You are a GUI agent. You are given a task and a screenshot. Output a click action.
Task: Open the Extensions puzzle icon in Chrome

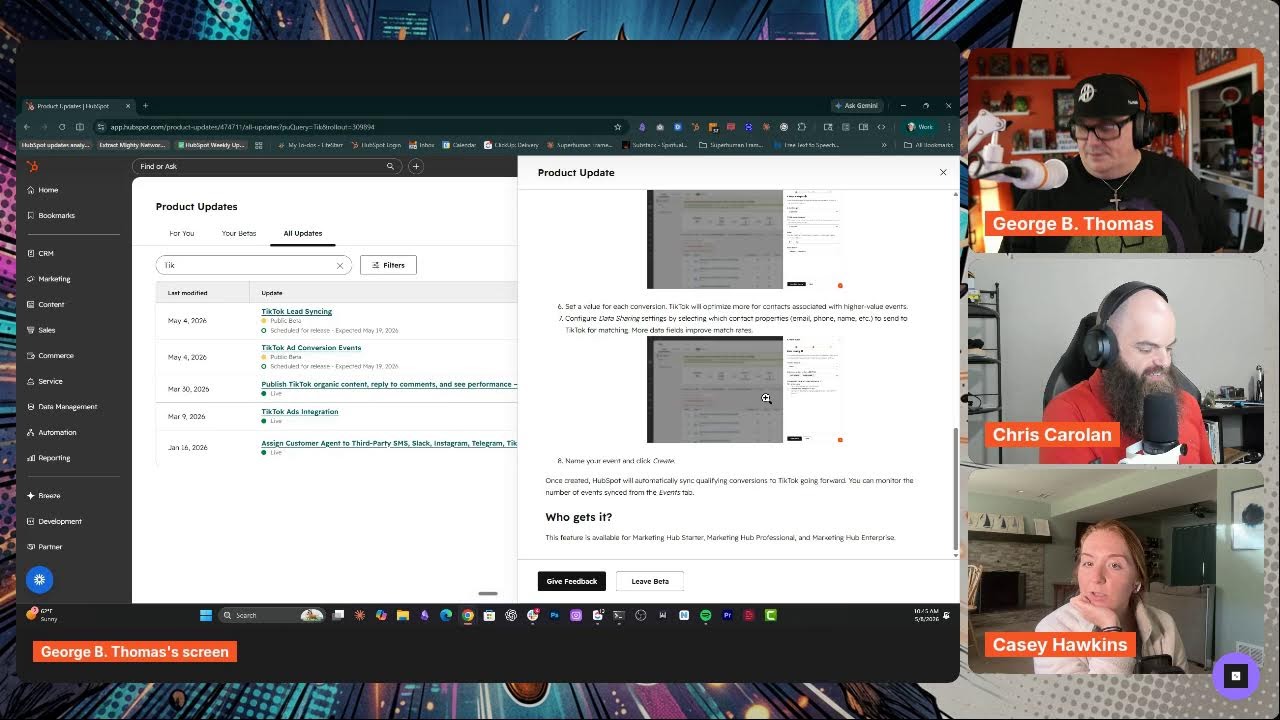(x=802, y=127)
